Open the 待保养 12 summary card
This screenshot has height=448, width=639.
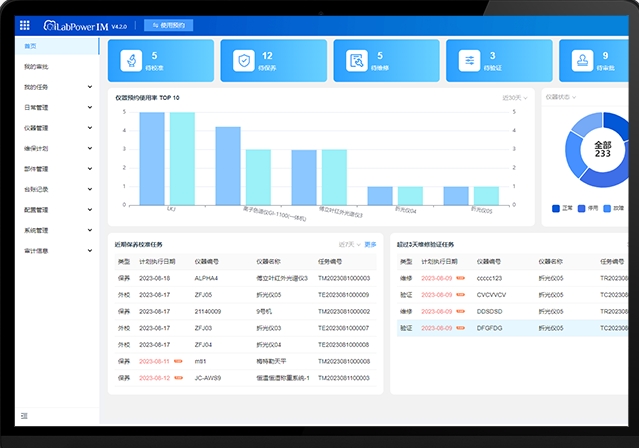[273, 60]
